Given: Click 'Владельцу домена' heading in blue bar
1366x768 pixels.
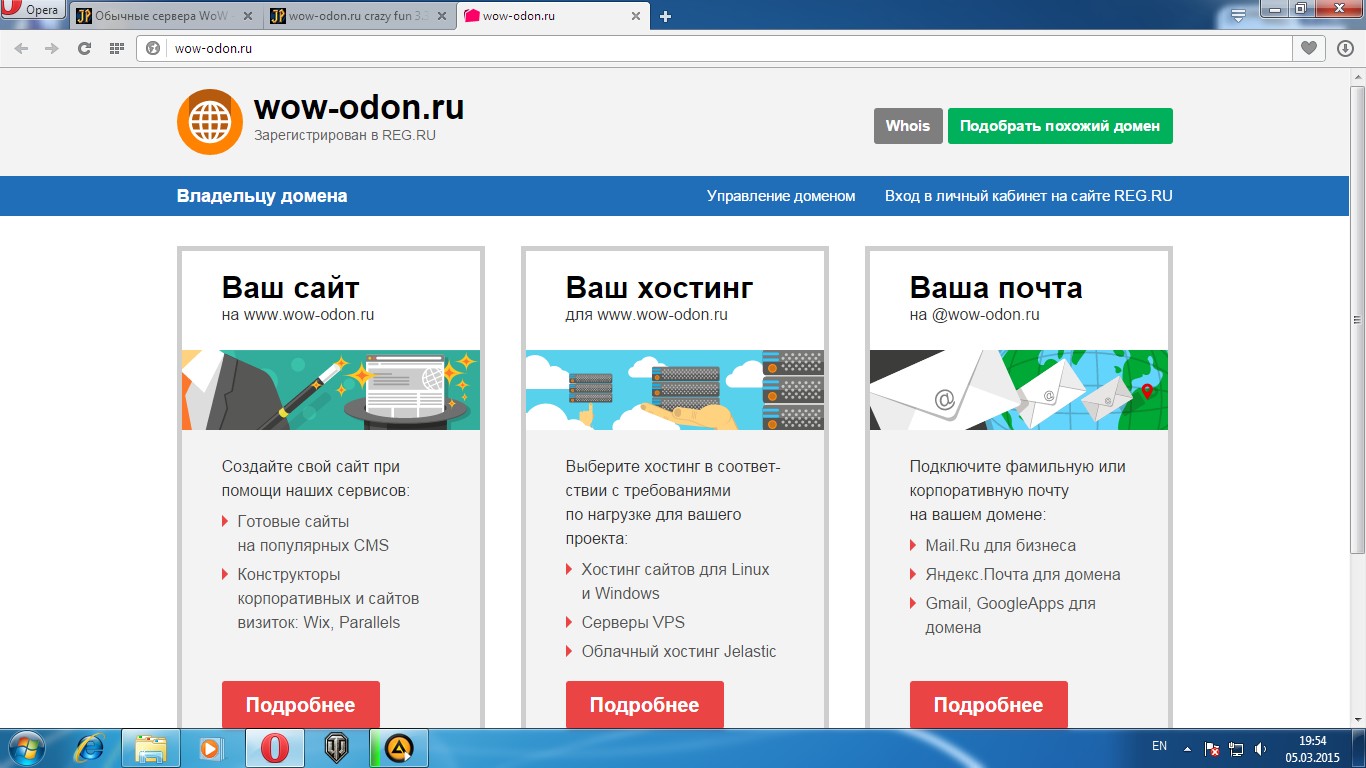Looking at the screenshot, I should click(262, 196).
